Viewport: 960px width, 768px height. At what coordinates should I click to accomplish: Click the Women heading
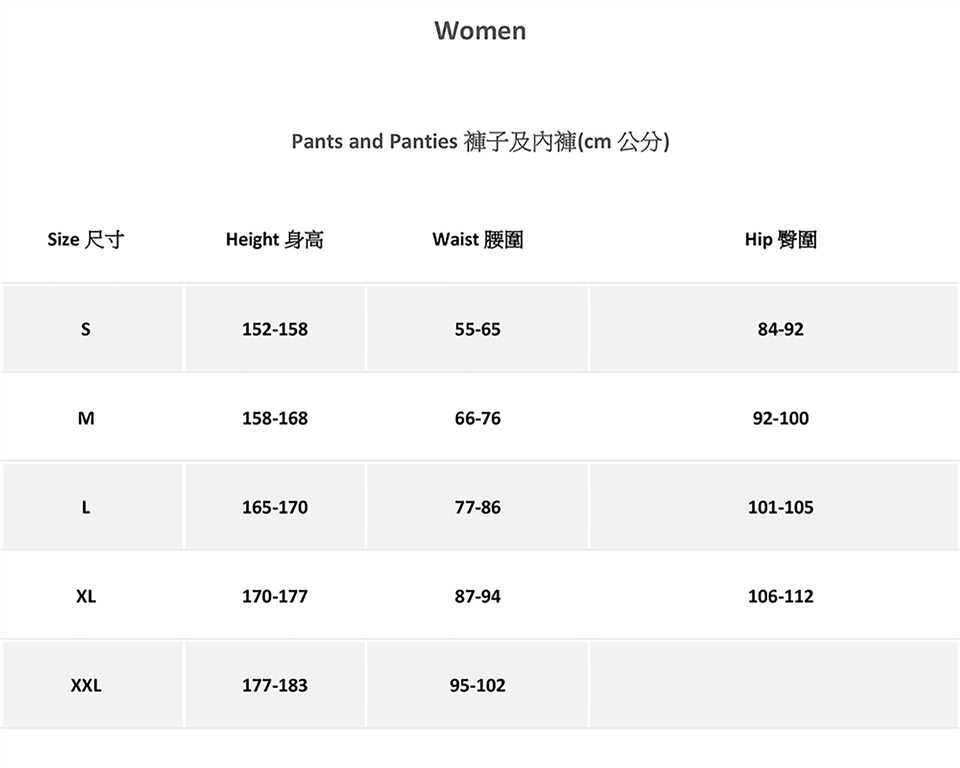(480, 31)
